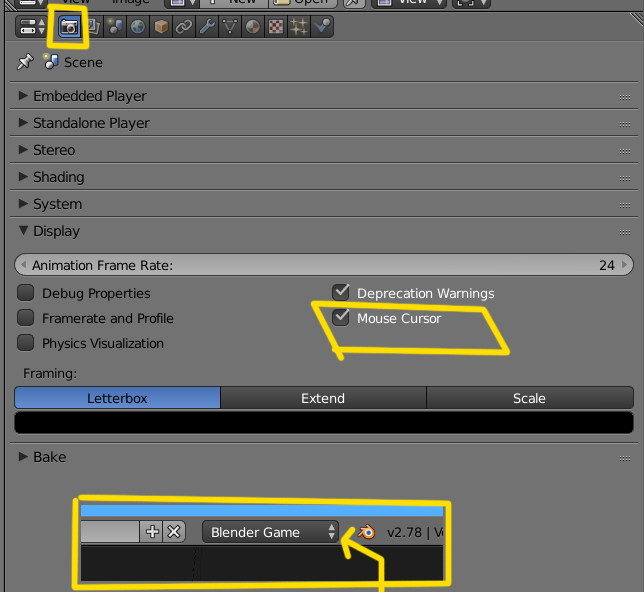Open the Physics tab icon

[x=322, y=27]
